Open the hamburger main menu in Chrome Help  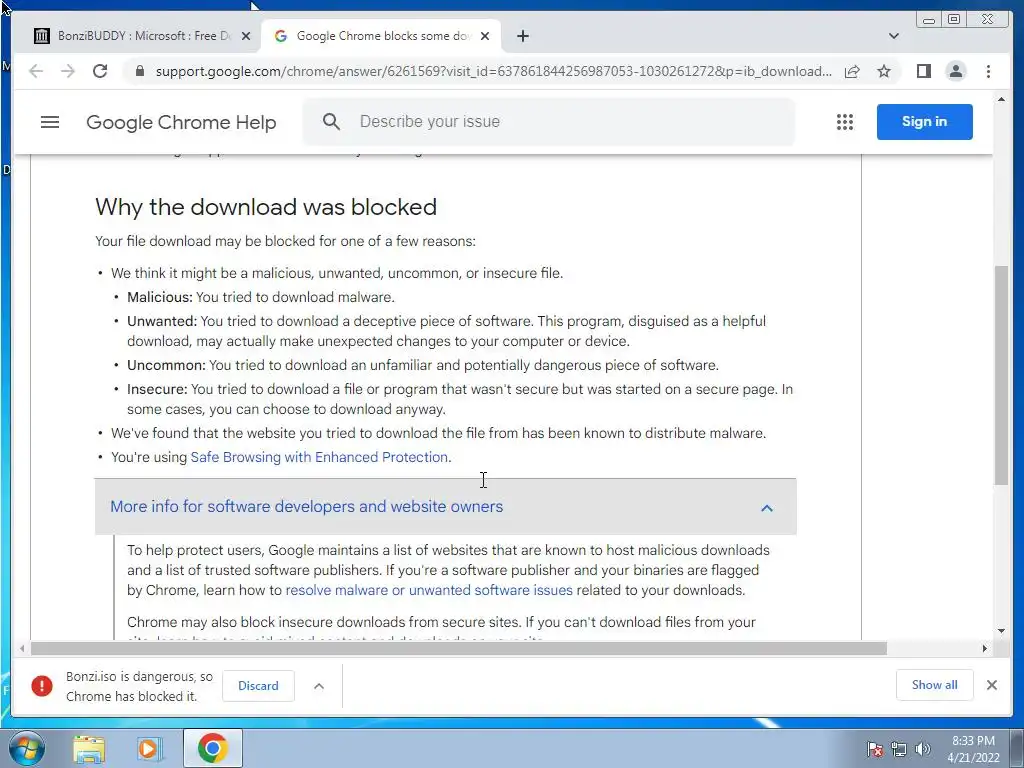click(50, 122)
